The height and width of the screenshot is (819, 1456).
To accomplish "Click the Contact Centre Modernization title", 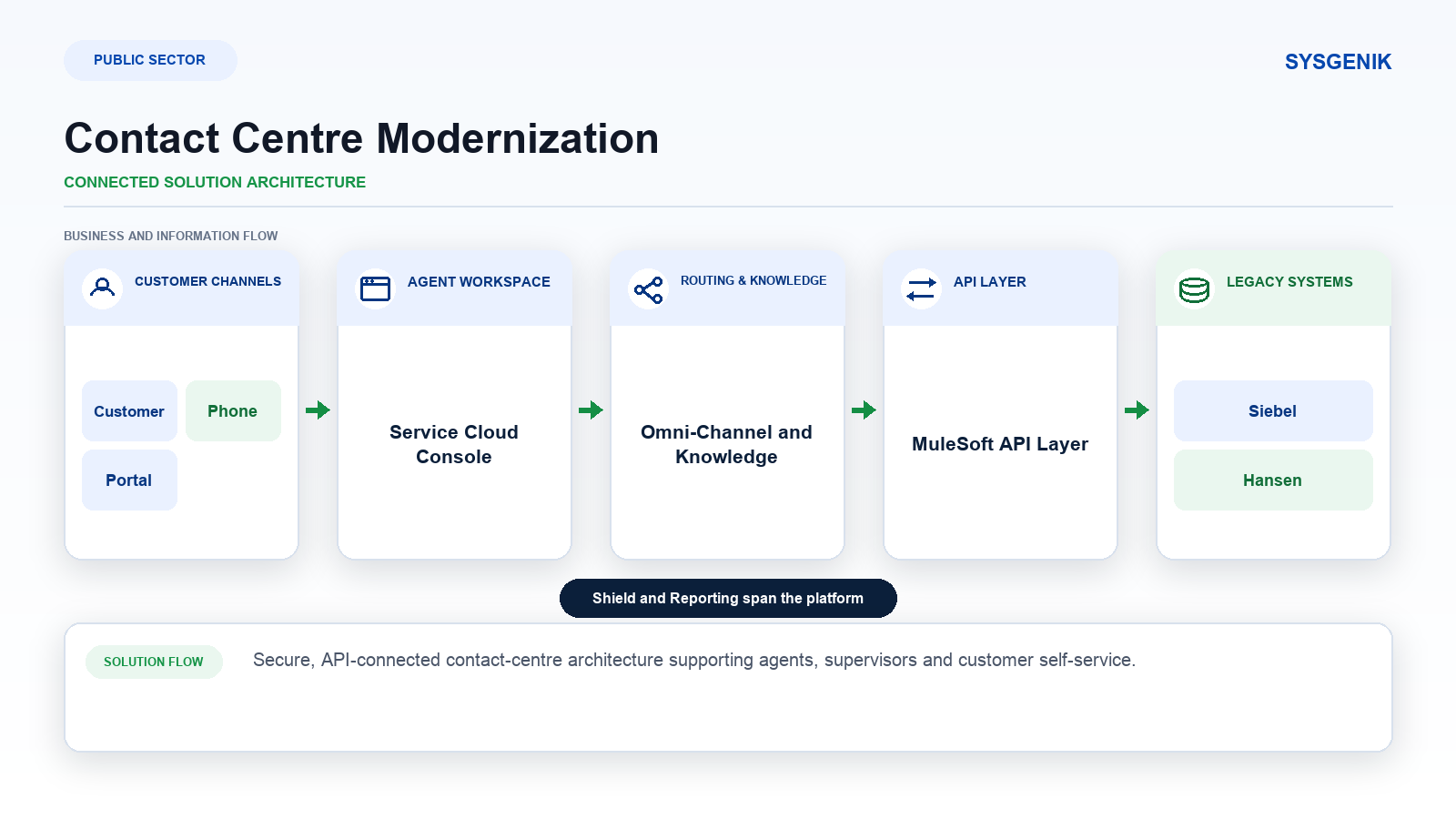I will (361, 139).
